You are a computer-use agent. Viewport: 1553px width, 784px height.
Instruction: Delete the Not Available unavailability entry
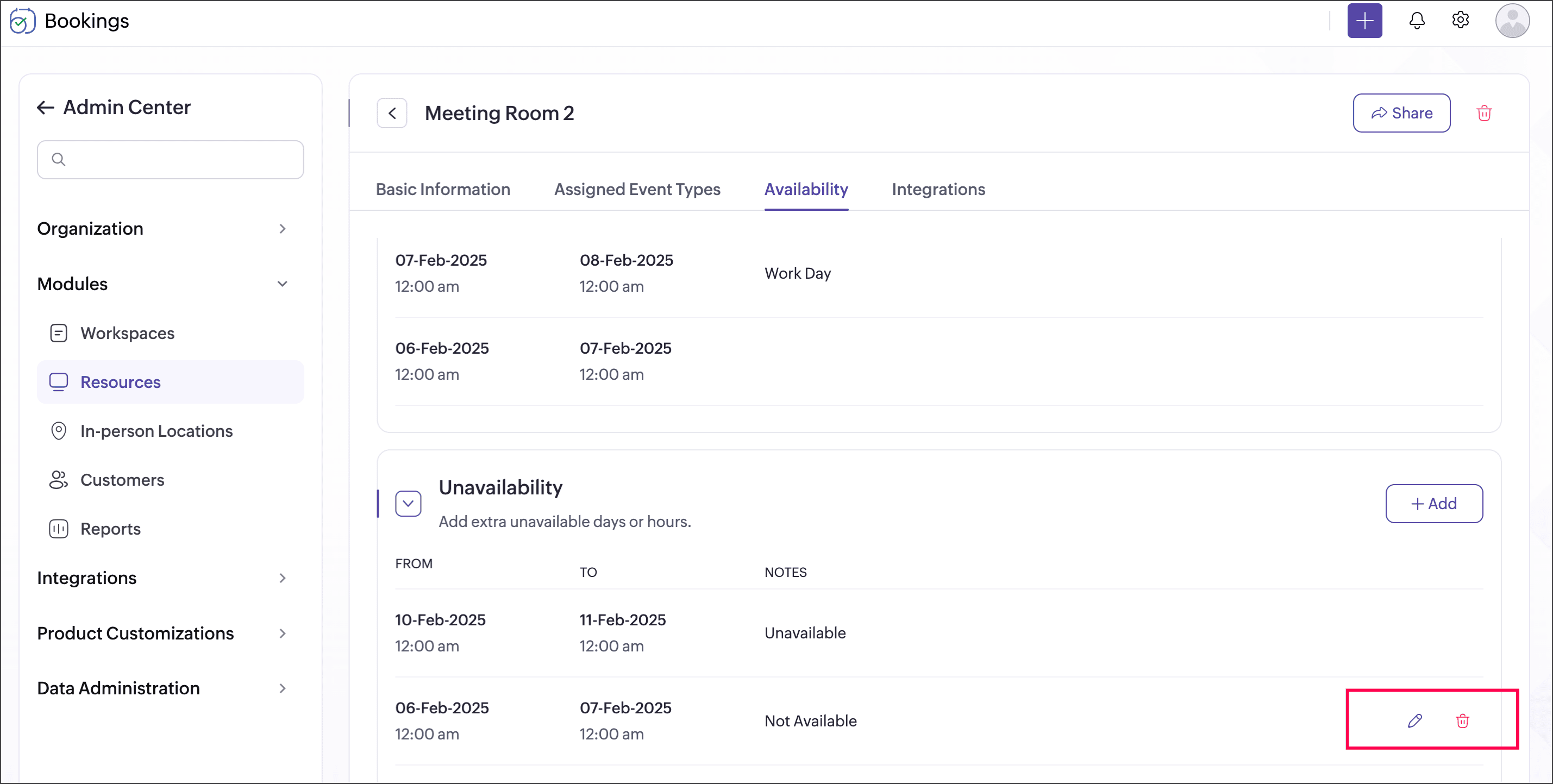[x=1462, y=721]
